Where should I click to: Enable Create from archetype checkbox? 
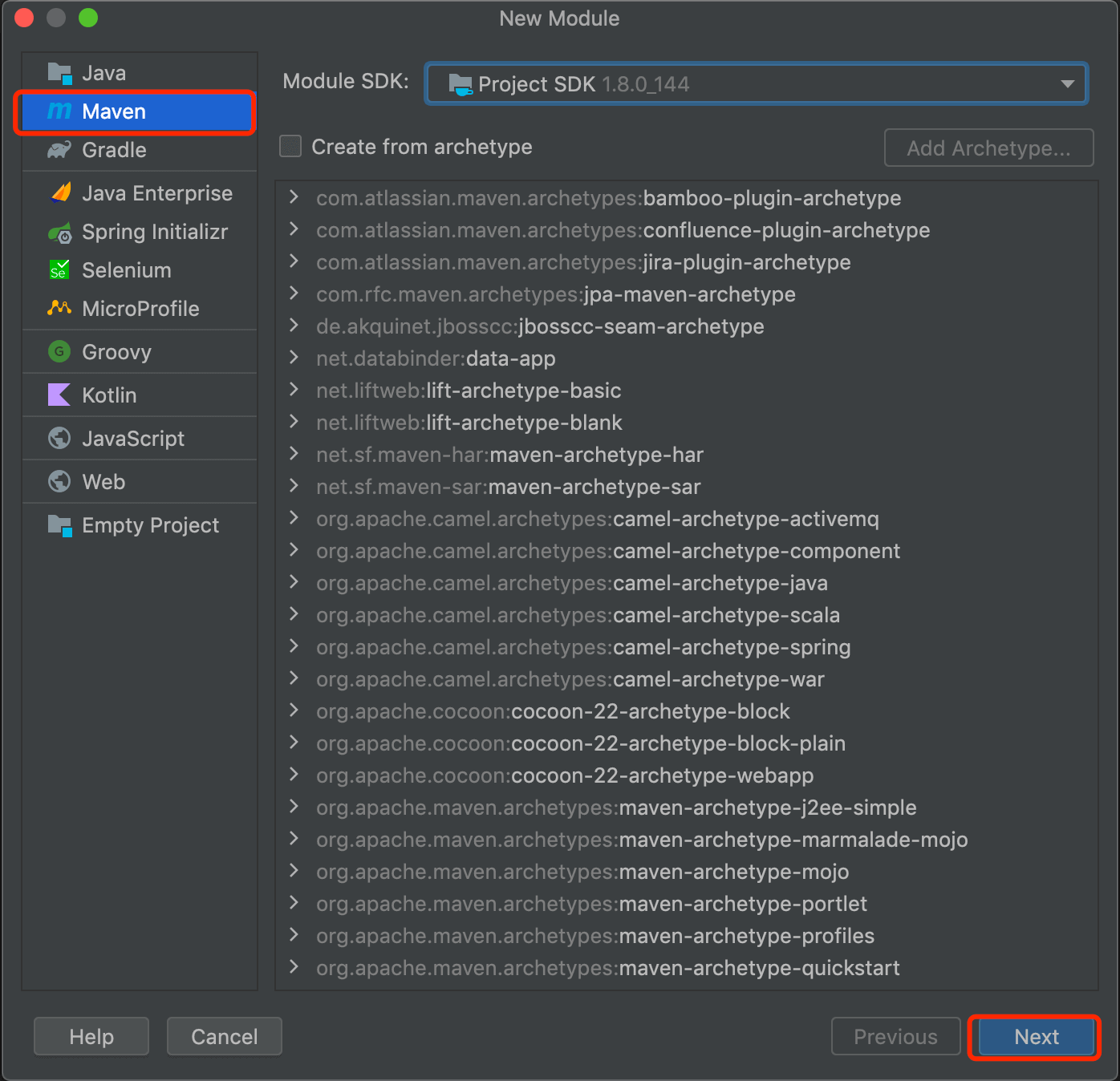pos(290,146)
